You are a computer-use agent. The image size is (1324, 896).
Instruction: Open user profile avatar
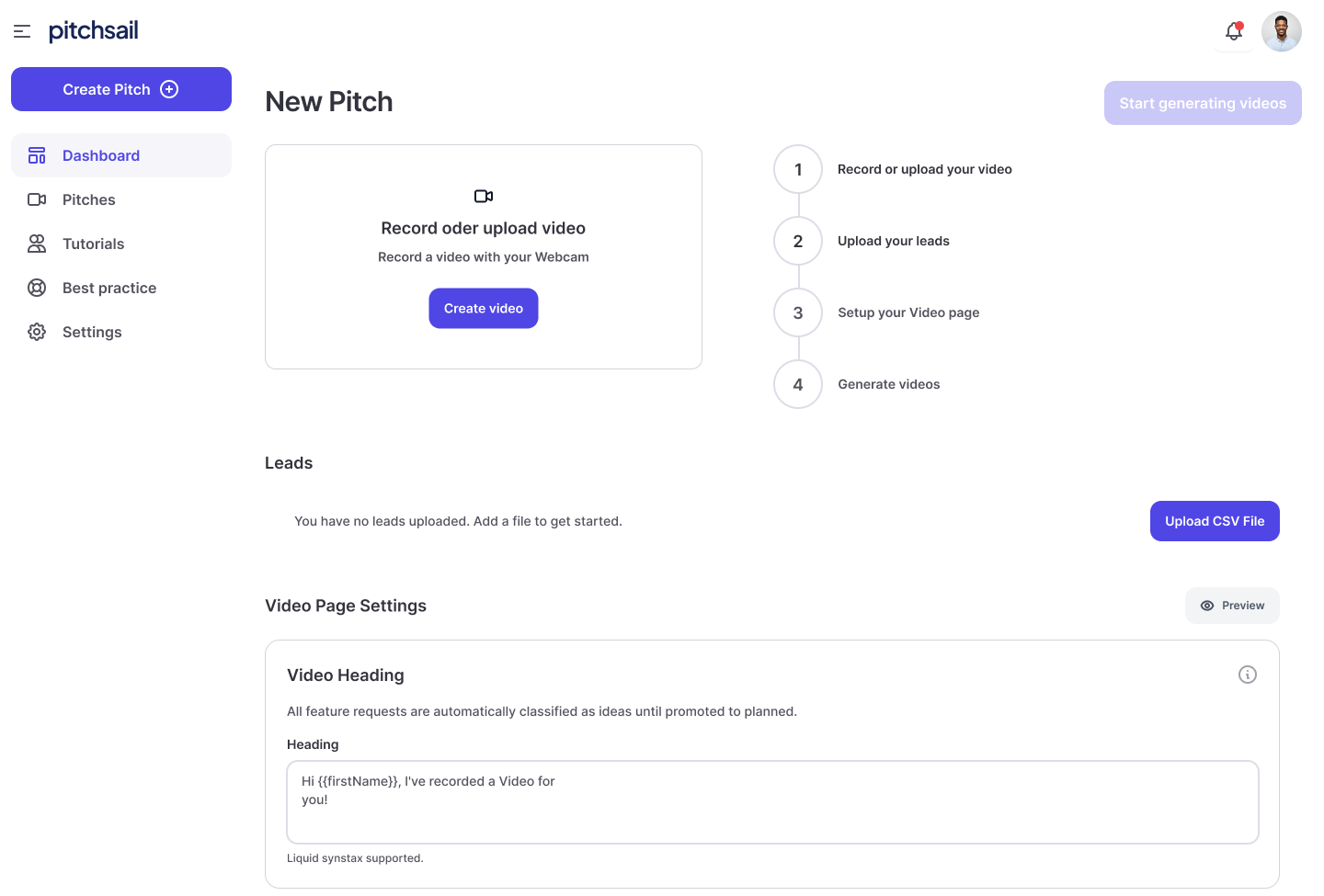coord(1282,31)
